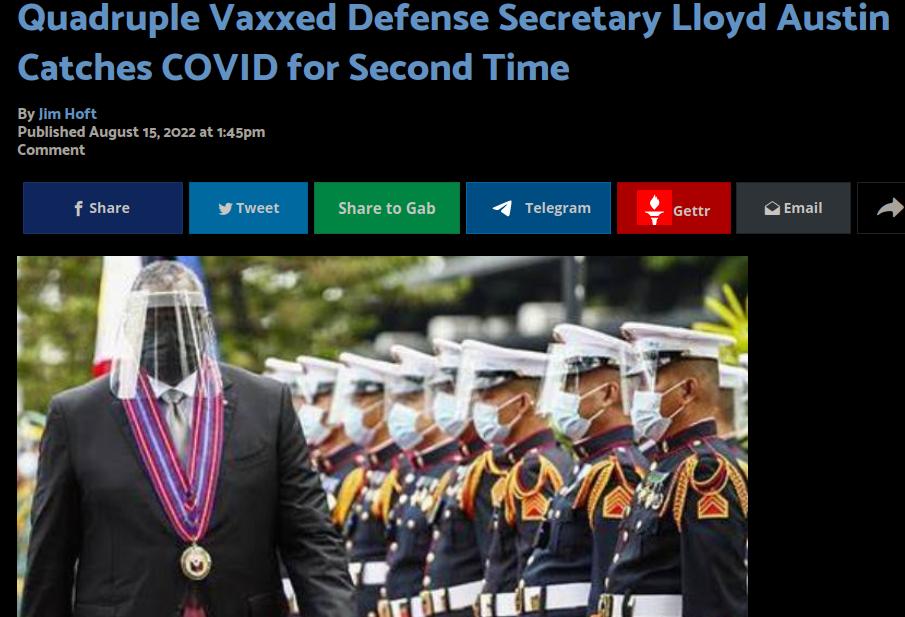
Task: Click the Email envelope icon
Action: coord(772,208)
